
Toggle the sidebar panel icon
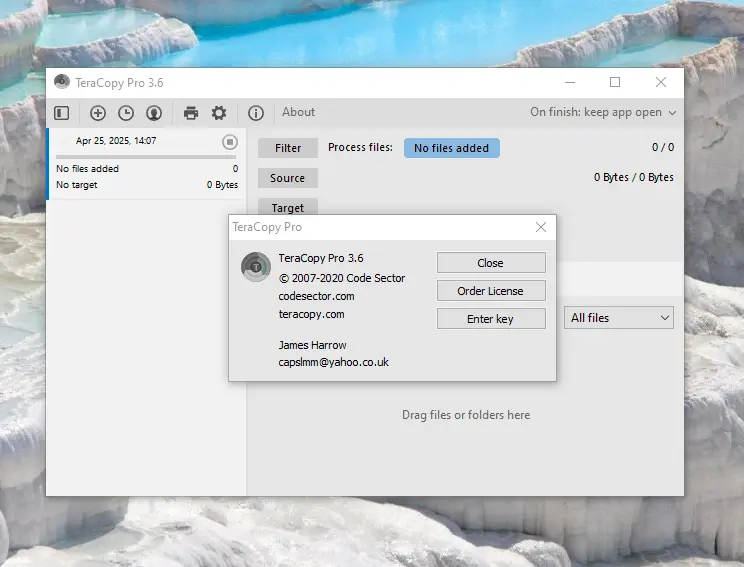click(61, 113)
